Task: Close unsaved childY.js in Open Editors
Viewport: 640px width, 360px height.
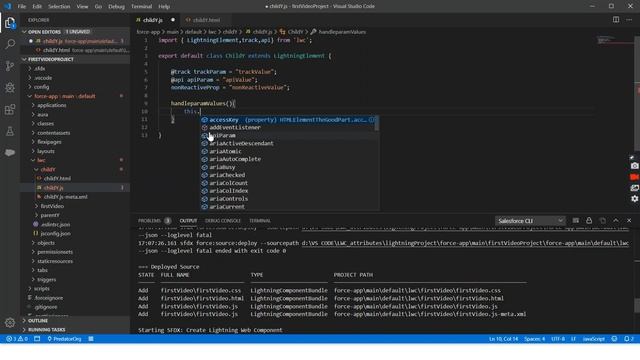Action: pos(31,41)
